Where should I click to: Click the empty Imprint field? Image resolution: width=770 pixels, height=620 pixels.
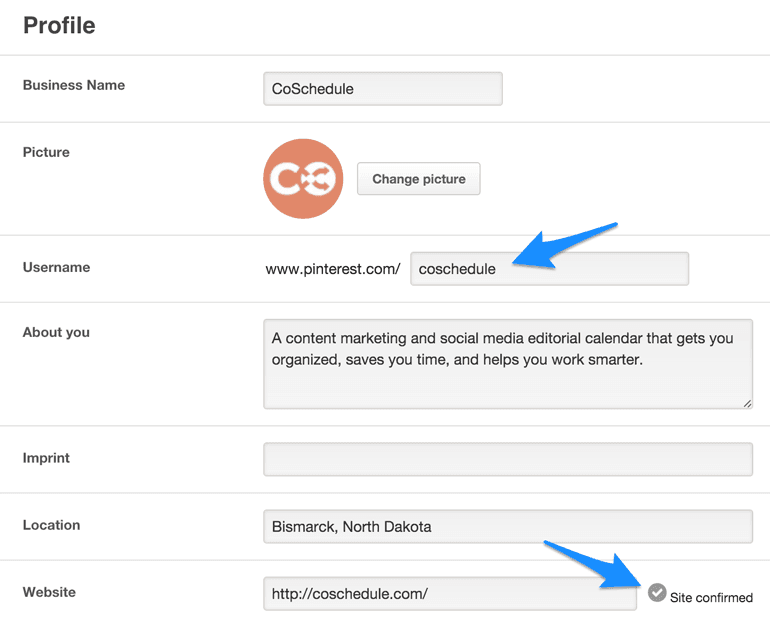click(x=507, y=460)
